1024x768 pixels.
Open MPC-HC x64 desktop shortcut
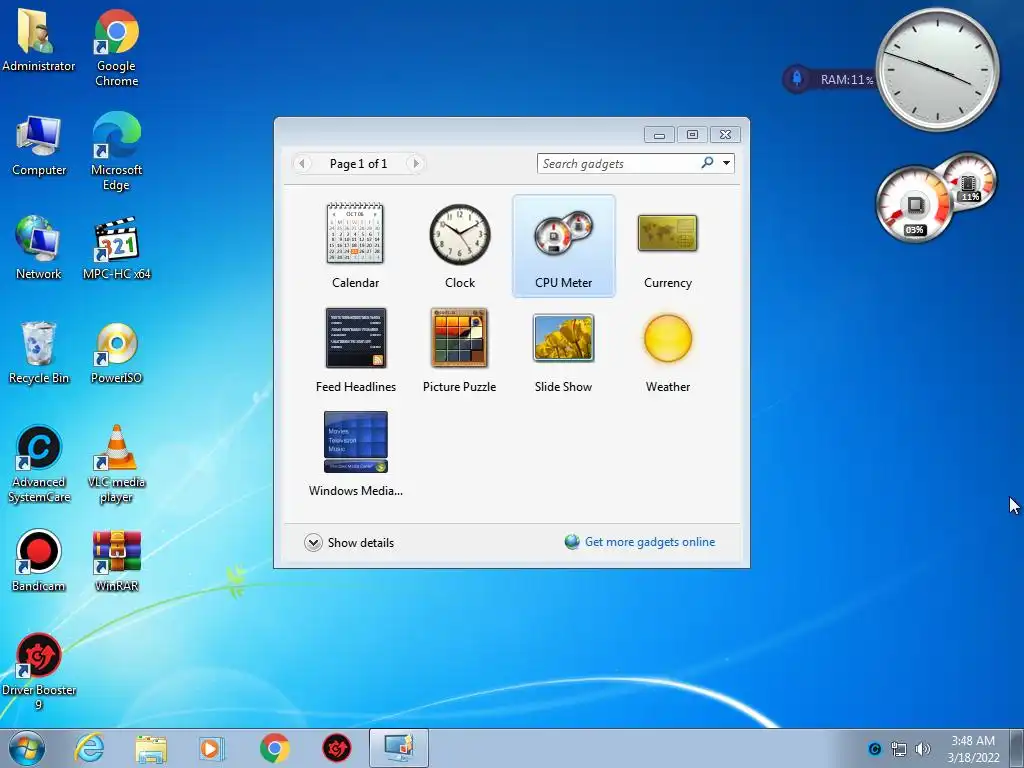(116, 248)
